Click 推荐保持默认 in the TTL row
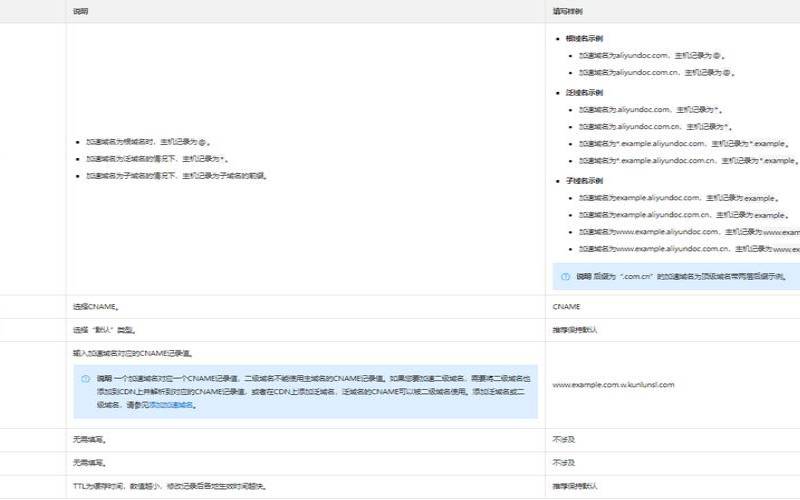This screenshot has width=800, height=500. pyautogui.click(x=575, y=486)
